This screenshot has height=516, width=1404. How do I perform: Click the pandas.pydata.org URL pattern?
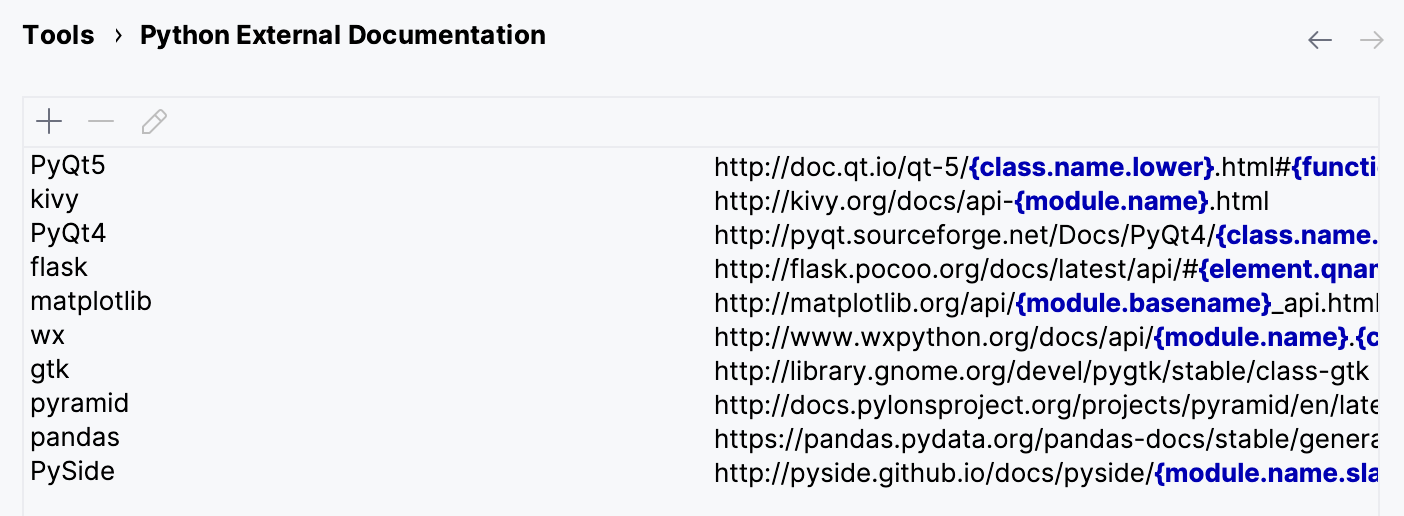click(1046, 439)
